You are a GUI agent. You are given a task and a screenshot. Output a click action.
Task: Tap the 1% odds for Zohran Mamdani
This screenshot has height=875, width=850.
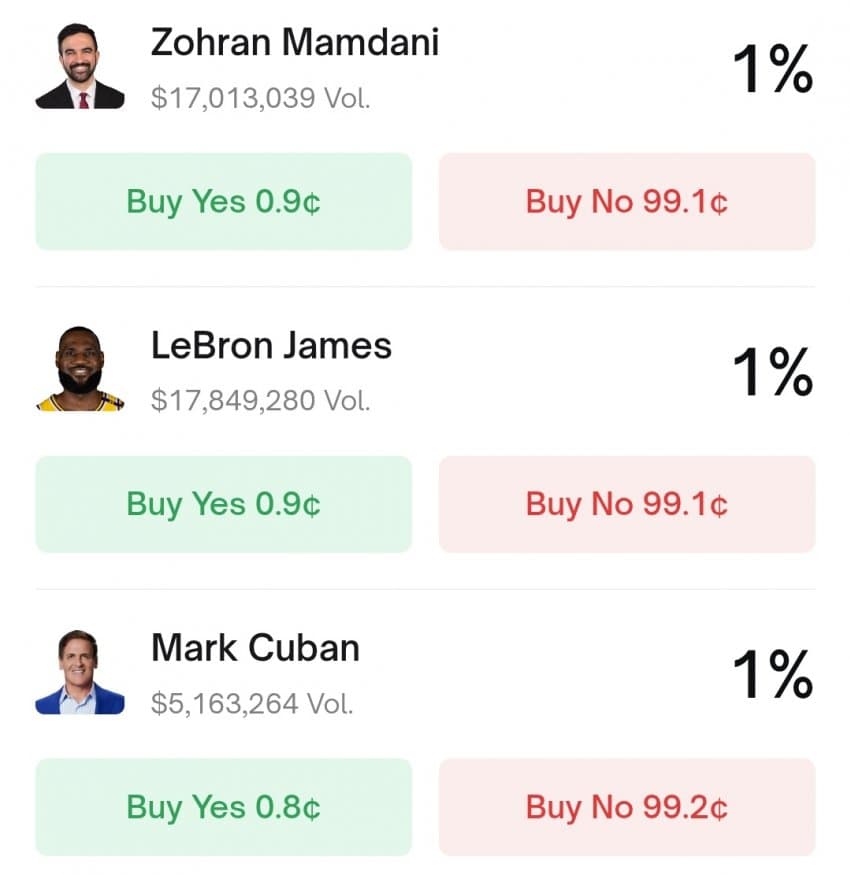[x=772, y=70]
